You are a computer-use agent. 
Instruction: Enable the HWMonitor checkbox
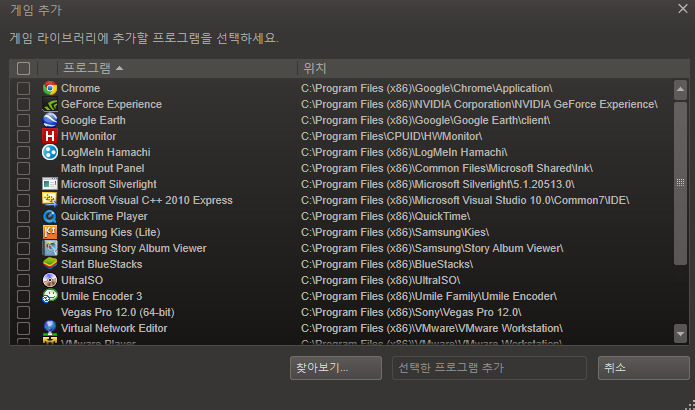(x=23, y=136)
